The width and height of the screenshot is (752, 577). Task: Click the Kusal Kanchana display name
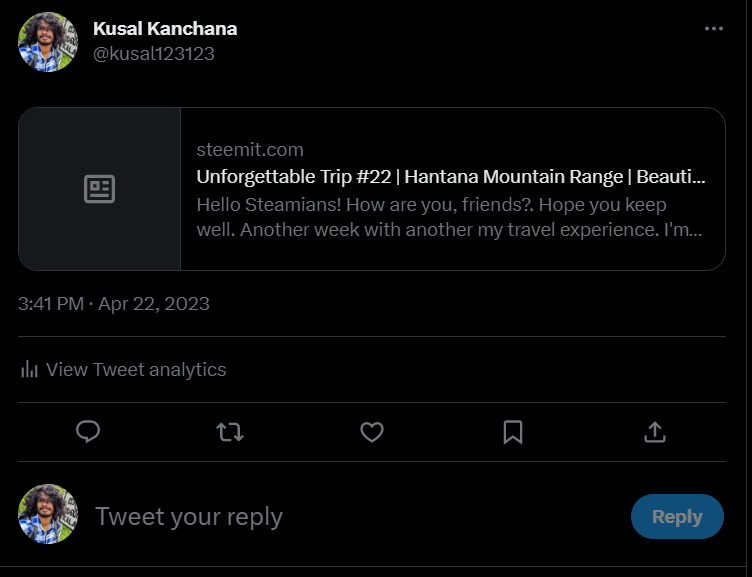pos(165,28)
